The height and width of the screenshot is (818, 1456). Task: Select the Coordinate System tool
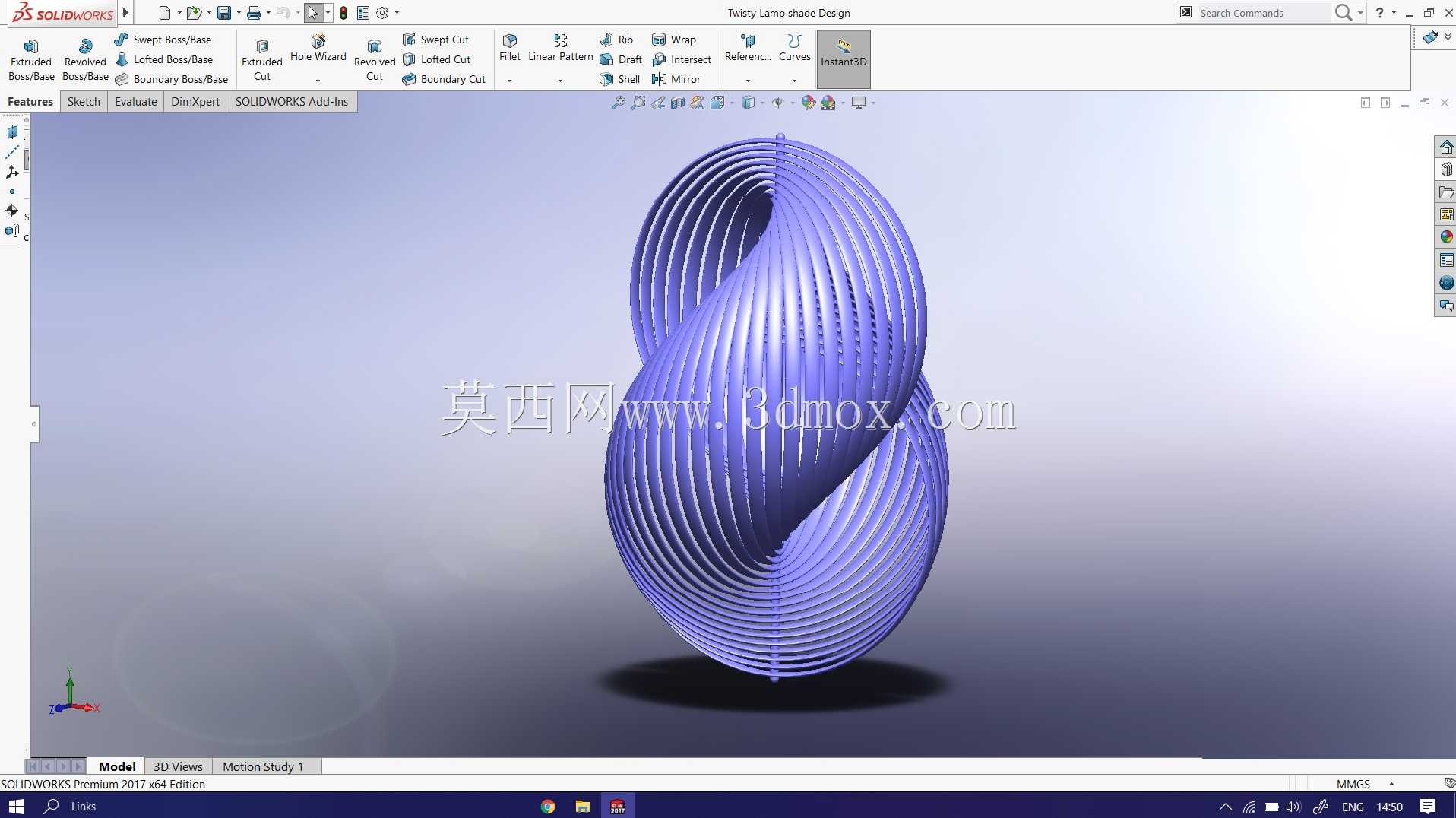[x=12, y=172]
